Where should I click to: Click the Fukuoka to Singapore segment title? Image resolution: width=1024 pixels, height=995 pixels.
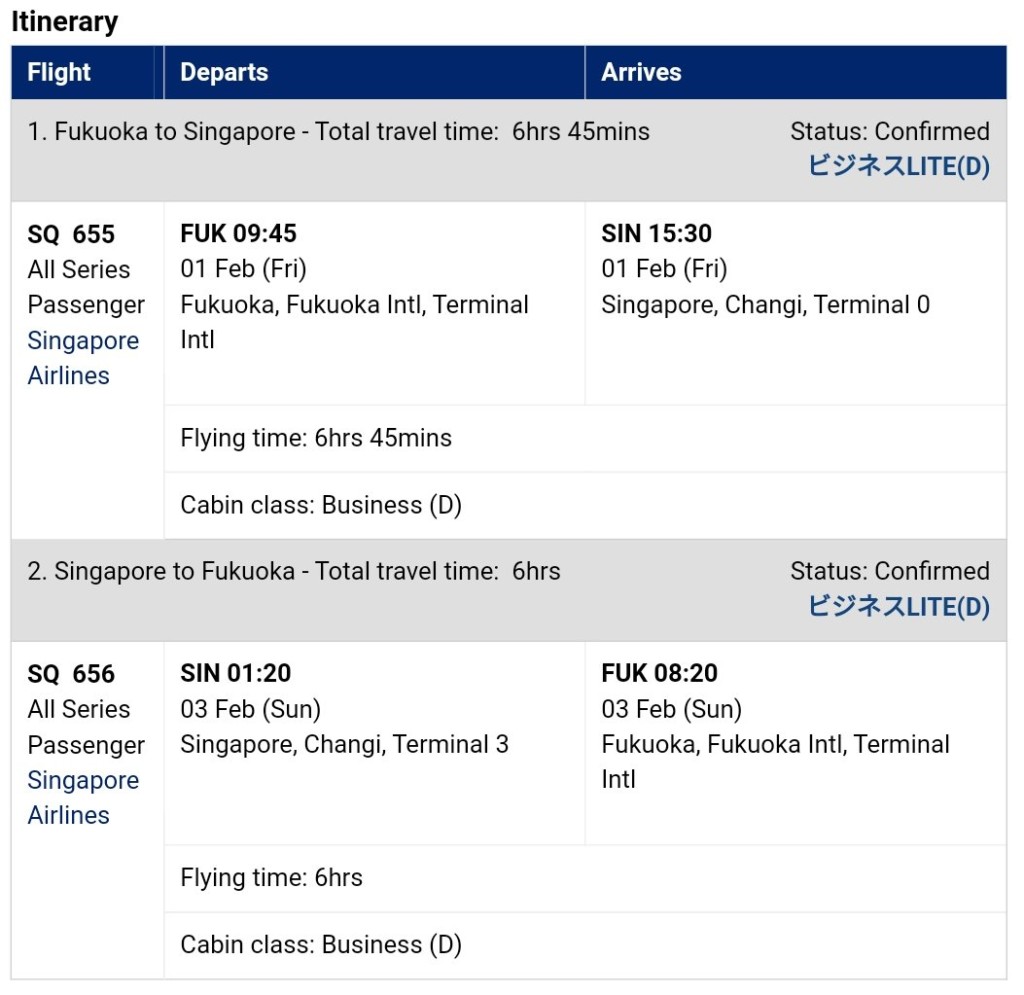[338, 132]
